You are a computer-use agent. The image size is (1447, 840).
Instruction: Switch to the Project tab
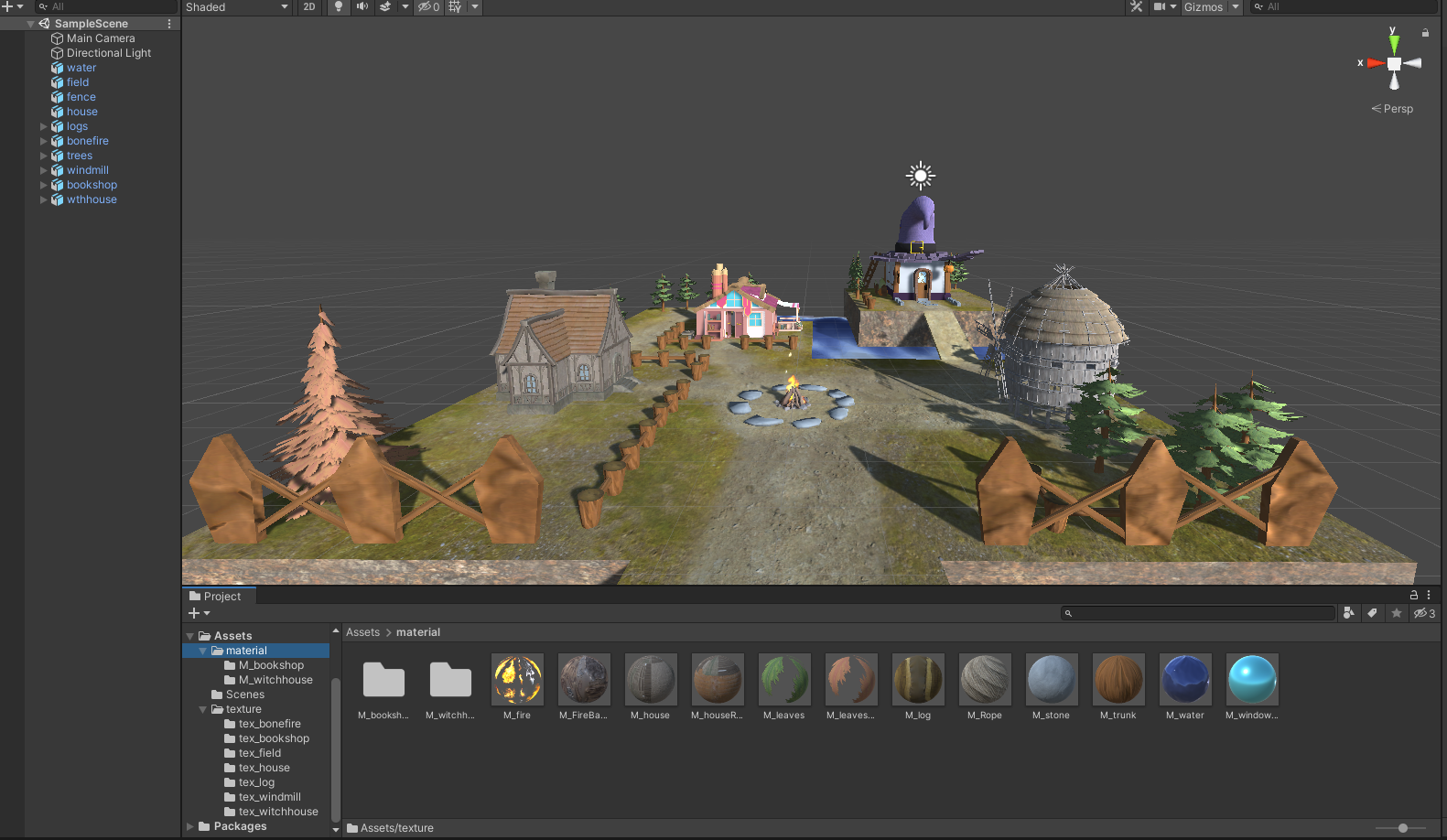(220, 596)
